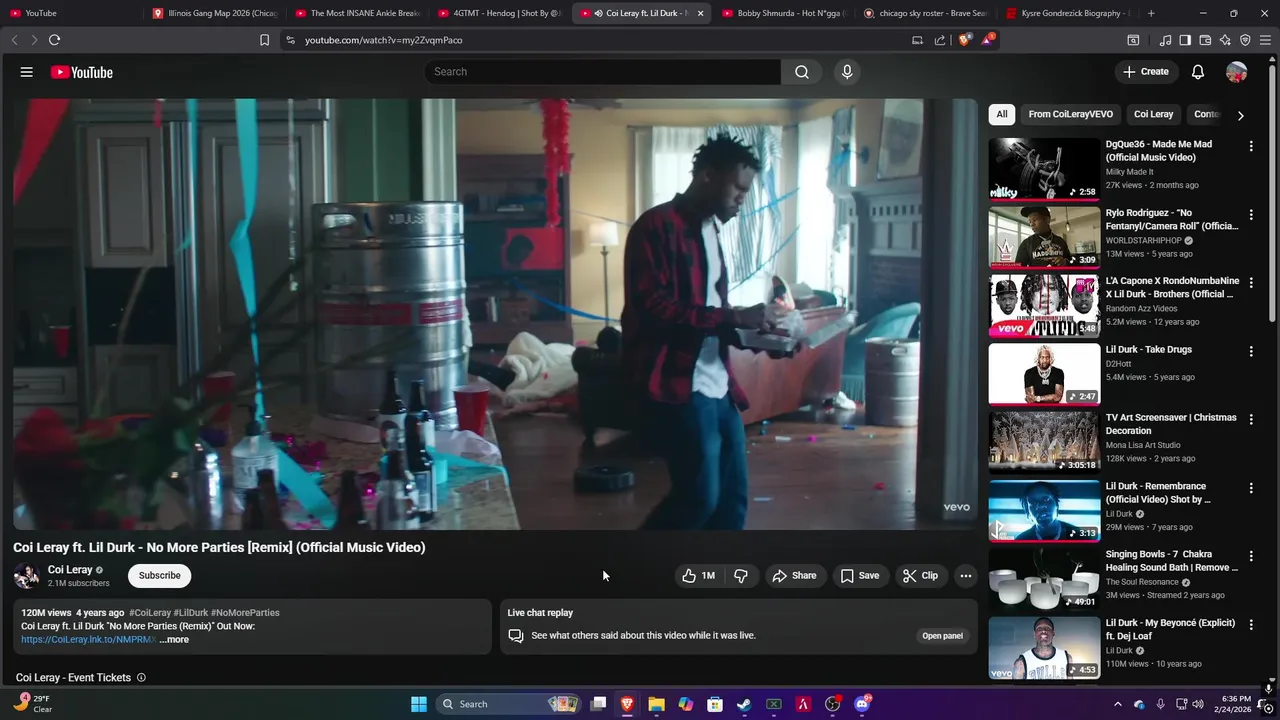1280x720 pixels.
Task: Toggle Brave sidebar panel icon
Action: pyautogui.click(x=1185, y=40)
